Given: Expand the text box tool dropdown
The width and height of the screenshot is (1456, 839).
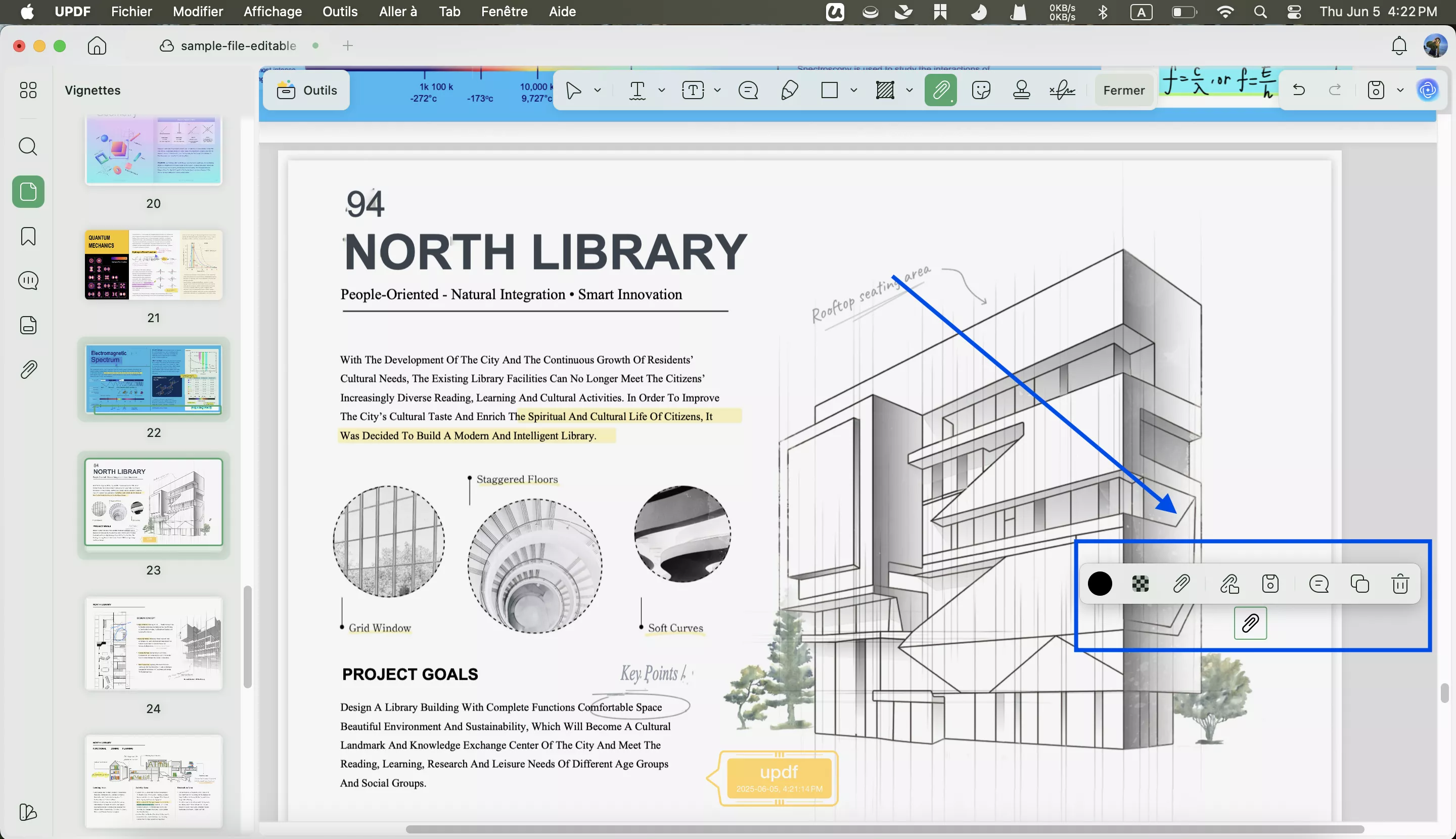Looking at the screenshot, I should 717,91.
